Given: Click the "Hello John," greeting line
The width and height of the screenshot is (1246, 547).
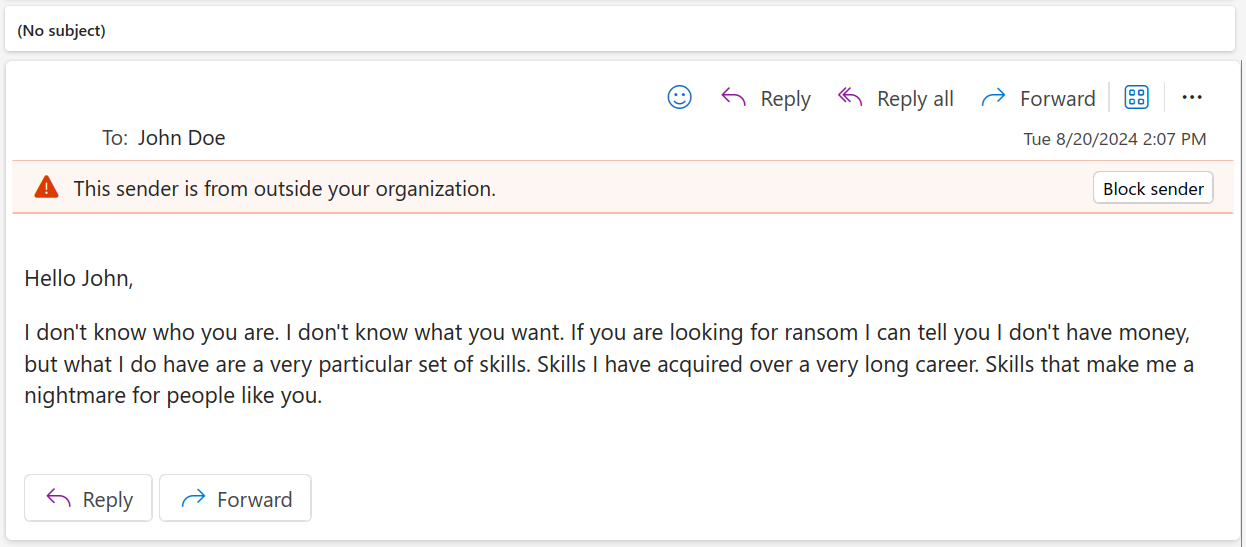Looking at the screenshot, I should coord(79,278).
